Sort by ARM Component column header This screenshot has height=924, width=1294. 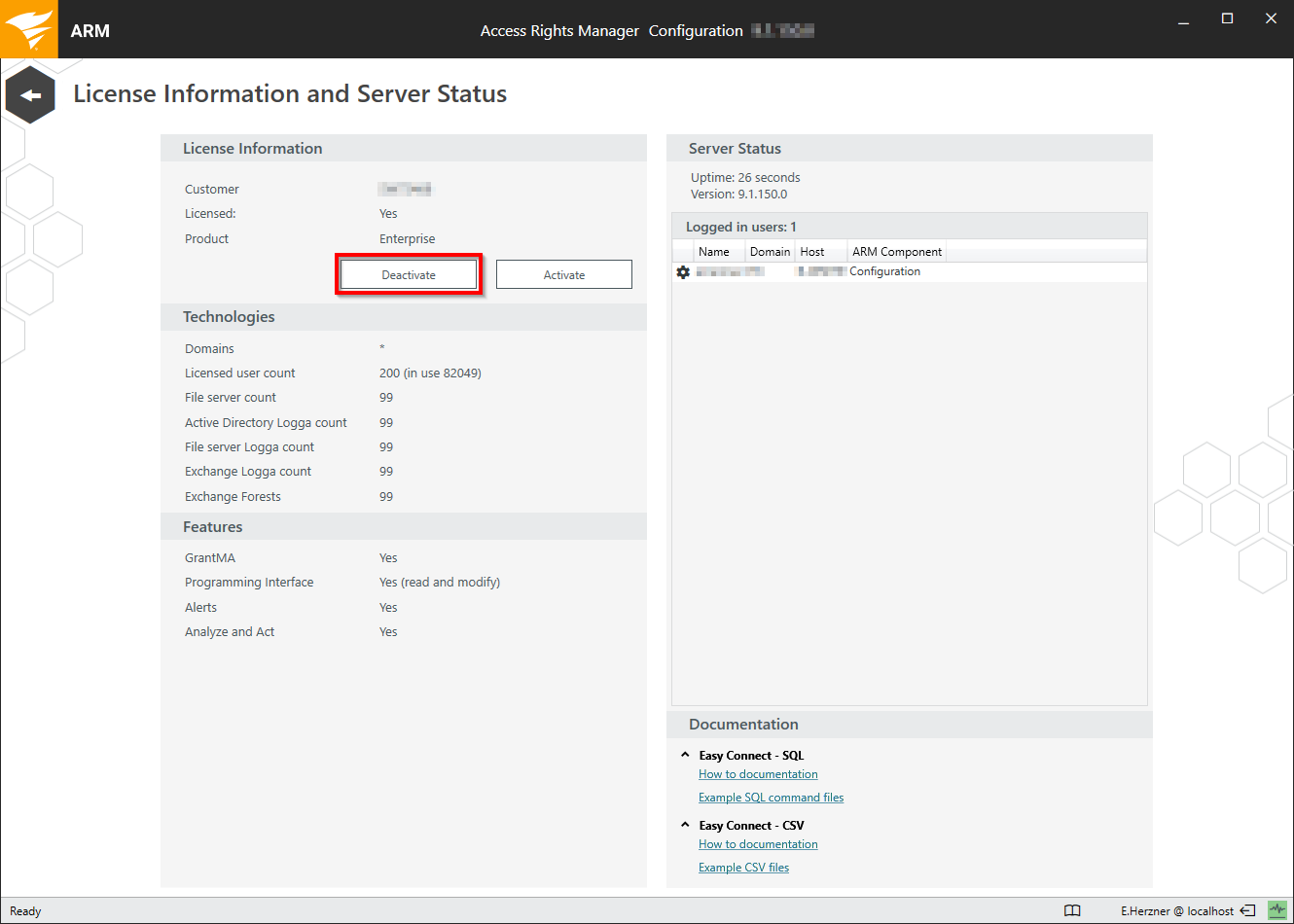tap(896, 252)
